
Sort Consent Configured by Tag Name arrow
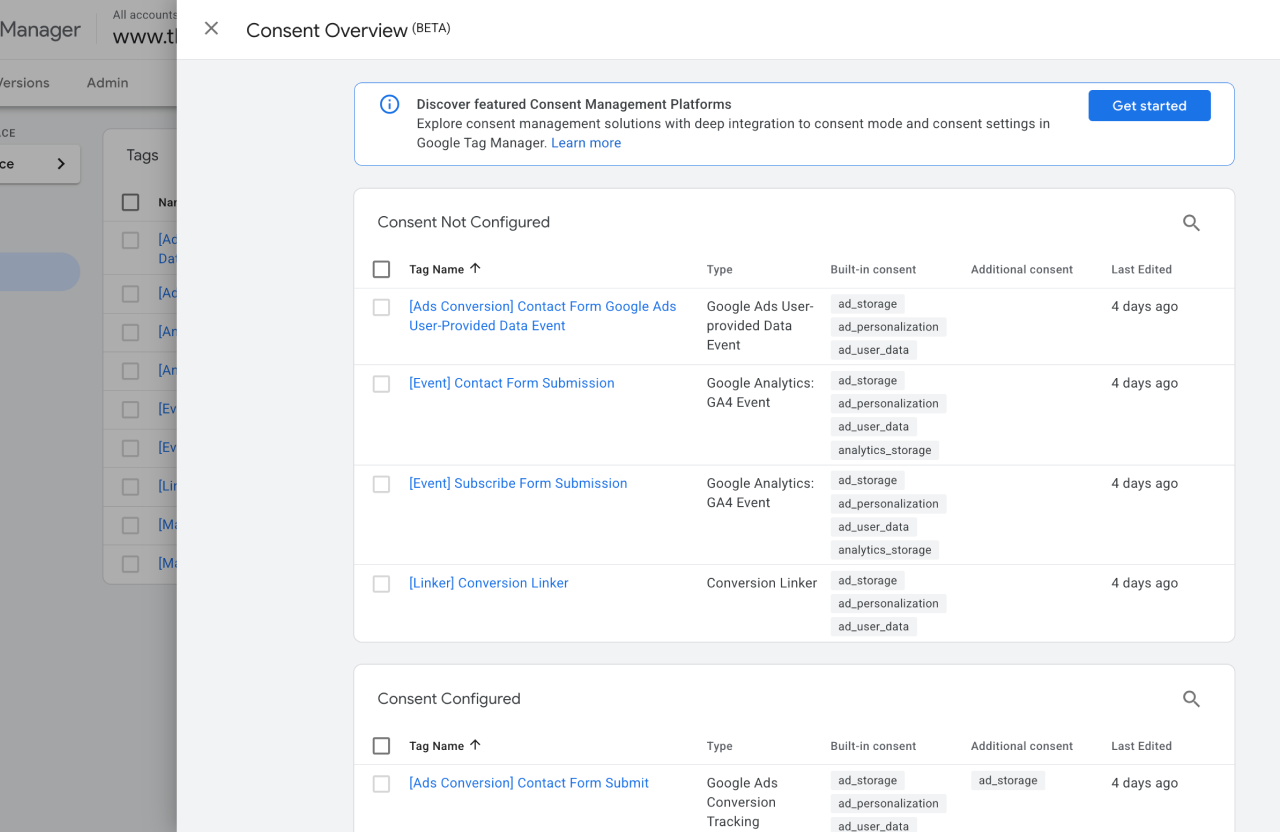[475, 745]
